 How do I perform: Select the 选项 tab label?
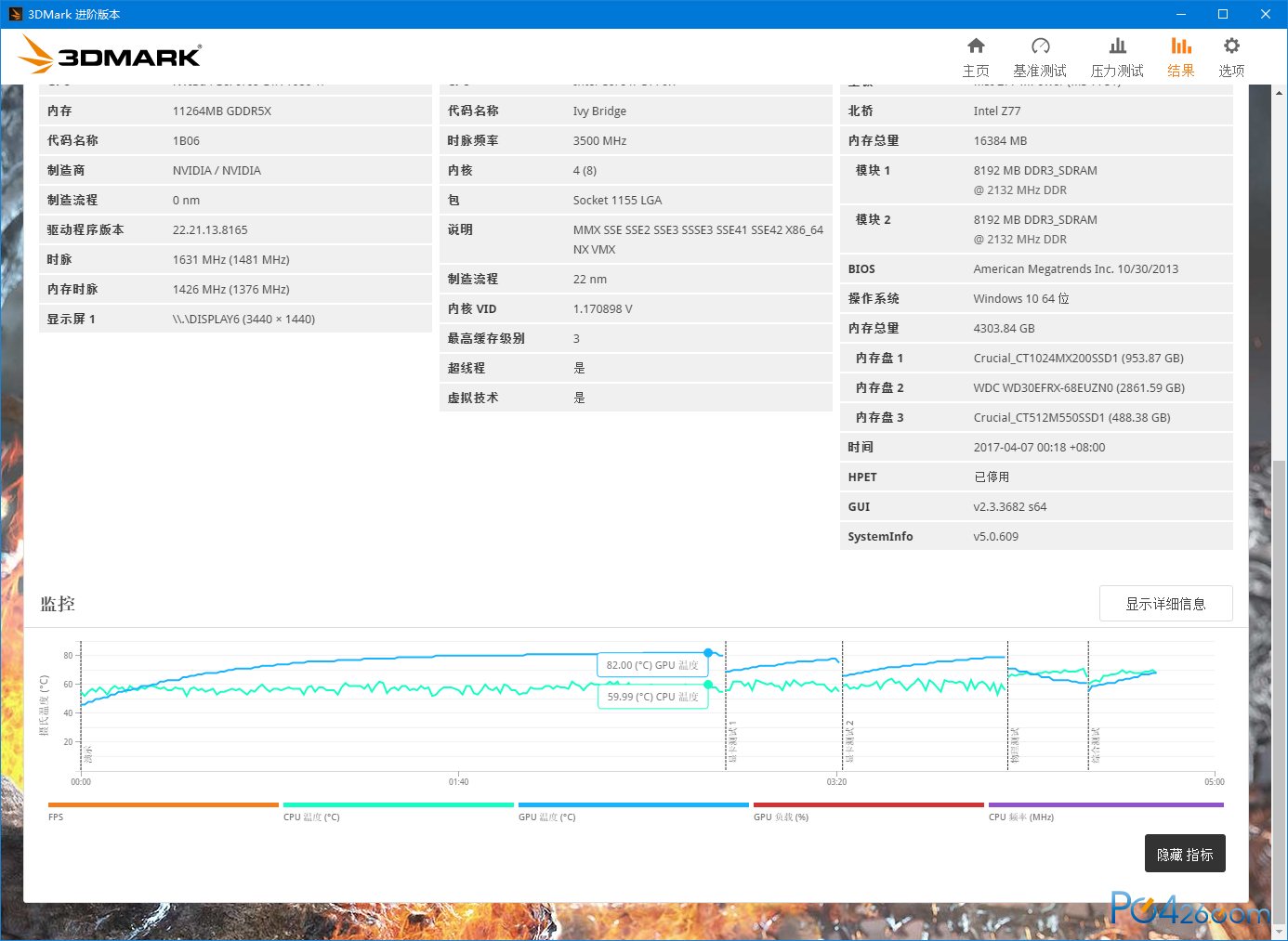click(x=1231, y=71)
